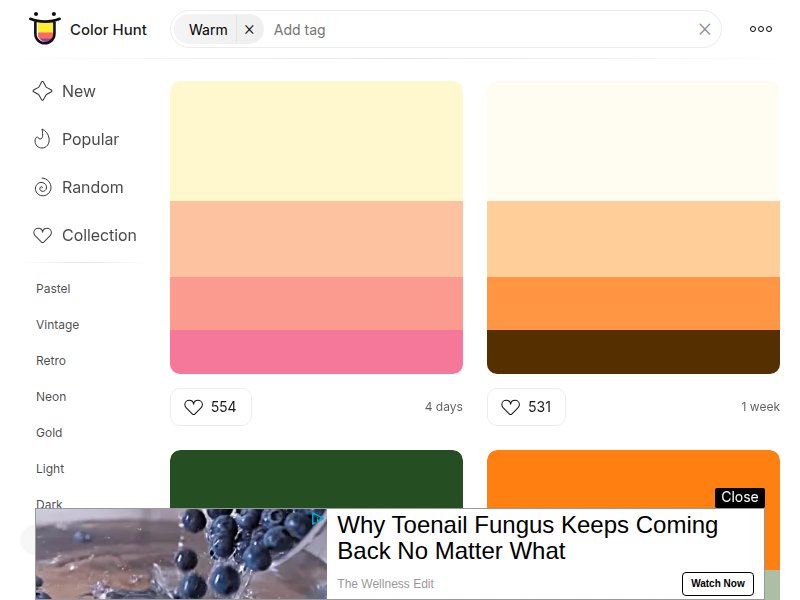Click the Watch Now button
Viewport: 800px width, 600px height.
(x=718, y=584)
